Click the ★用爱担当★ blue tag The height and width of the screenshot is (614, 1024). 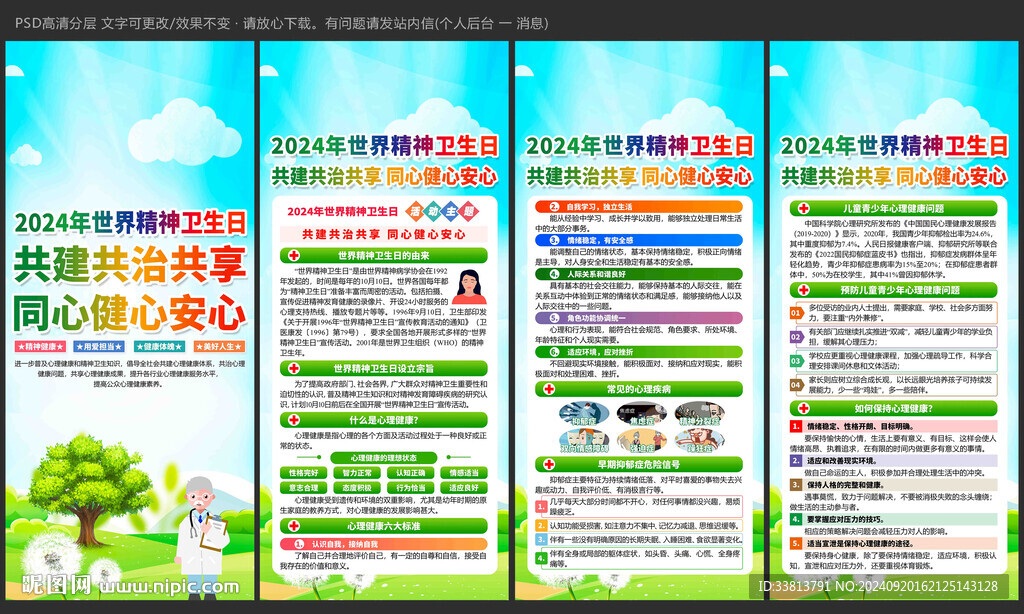tap(99, 346)
